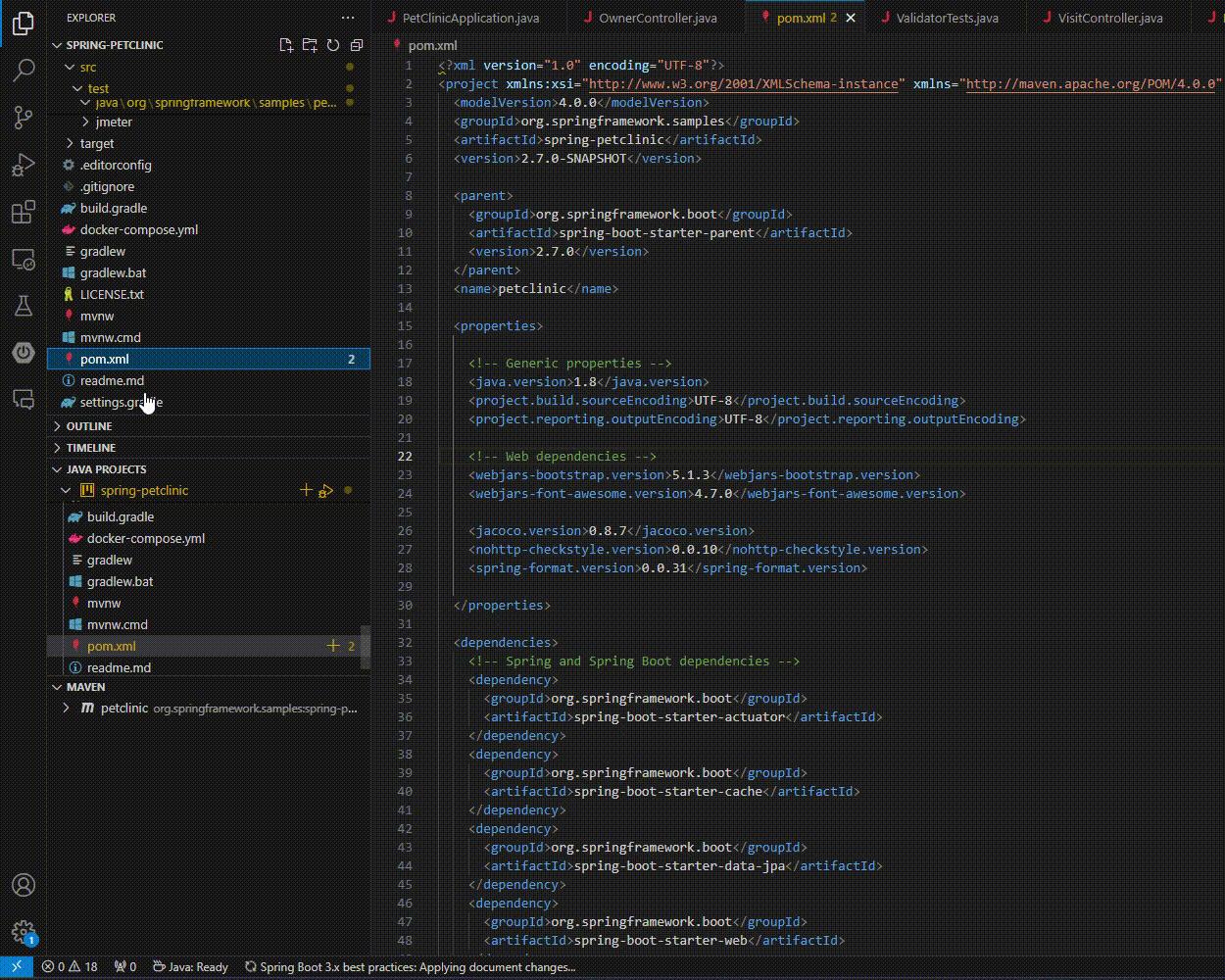This screenshot has width=1225, height=980.
Task: Open the Run and Debug view
Action: [24, 165]
